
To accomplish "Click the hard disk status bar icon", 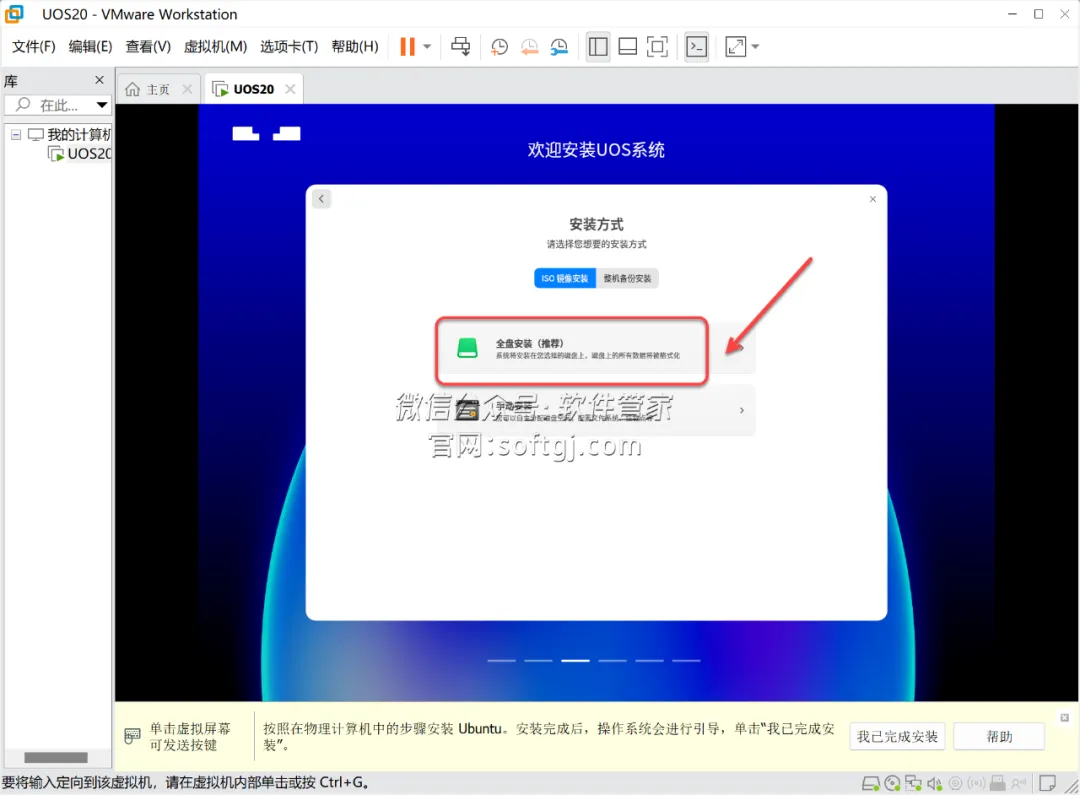I will (871, 783).
